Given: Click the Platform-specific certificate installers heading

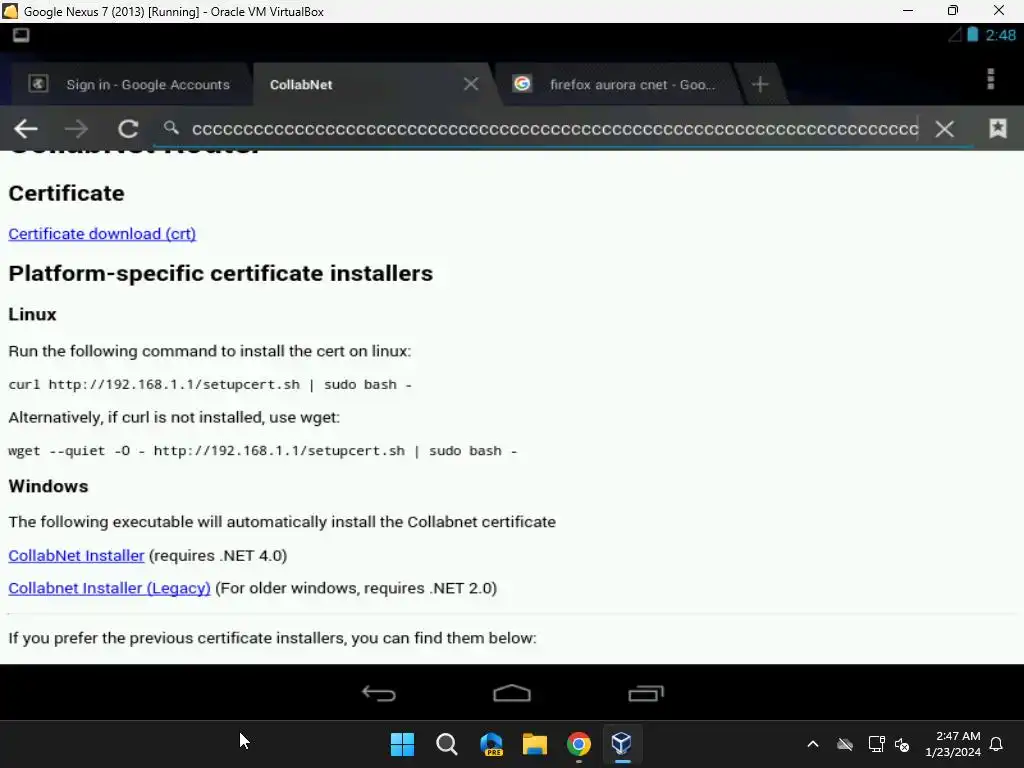Looking at the screenshot, I should pyautogui.click(x=221, y=273).
